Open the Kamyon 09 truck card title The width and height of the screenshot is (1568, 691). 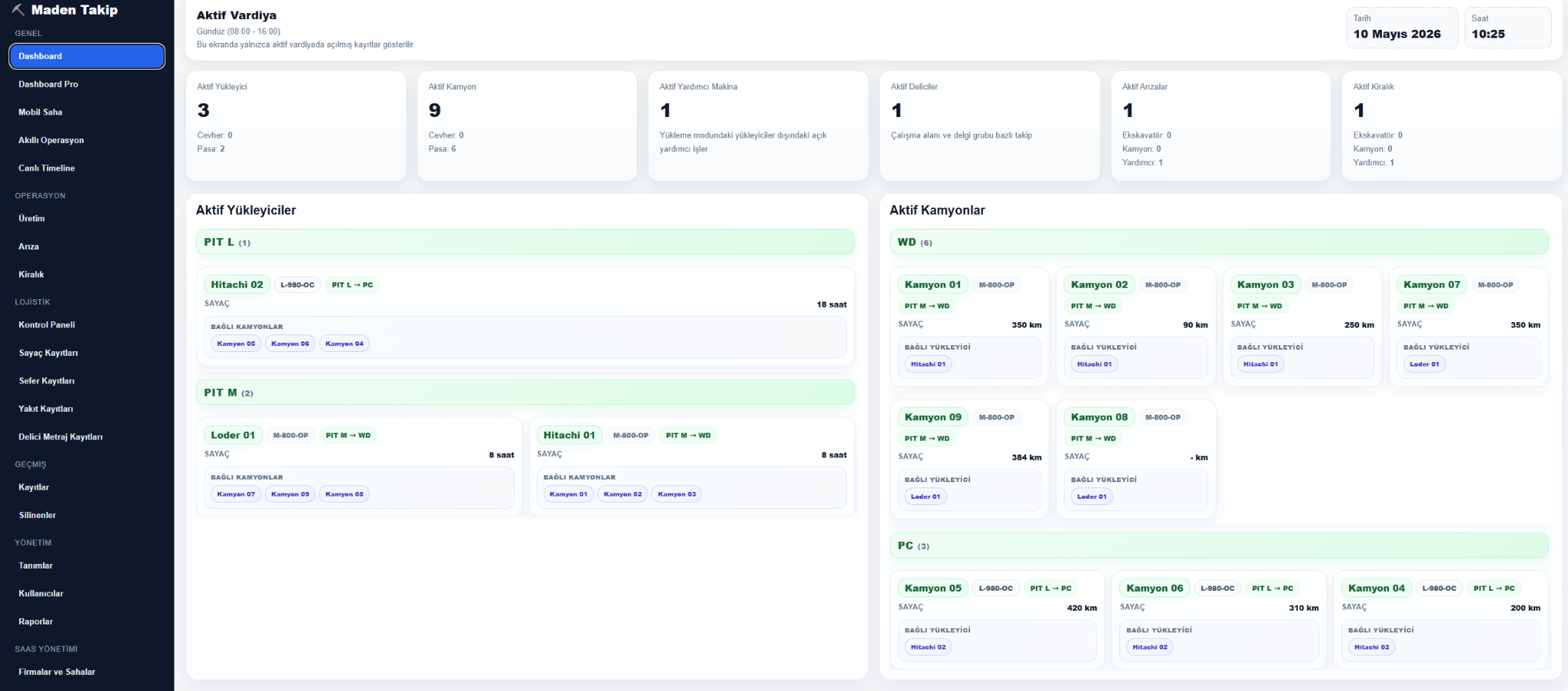933,417
